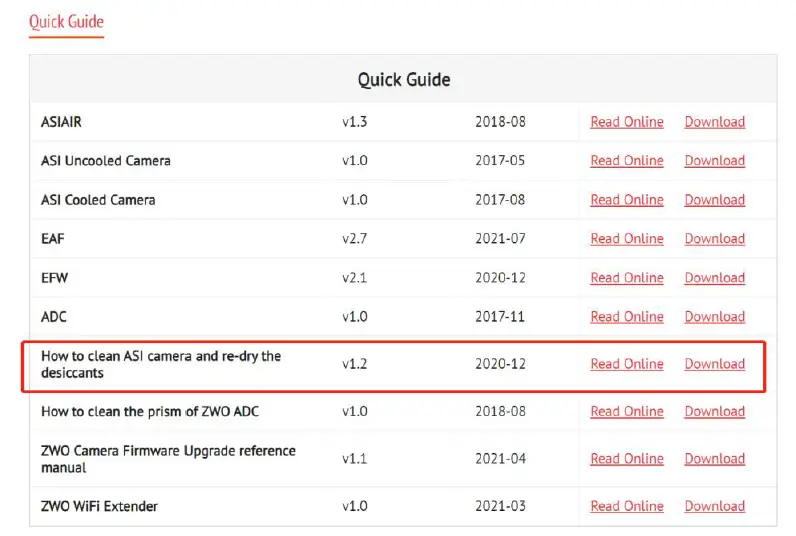This screenshot has width=796, height=536.
Task: Read the EAF guide online
Action: pyautogui.click(x=626, y=239)
